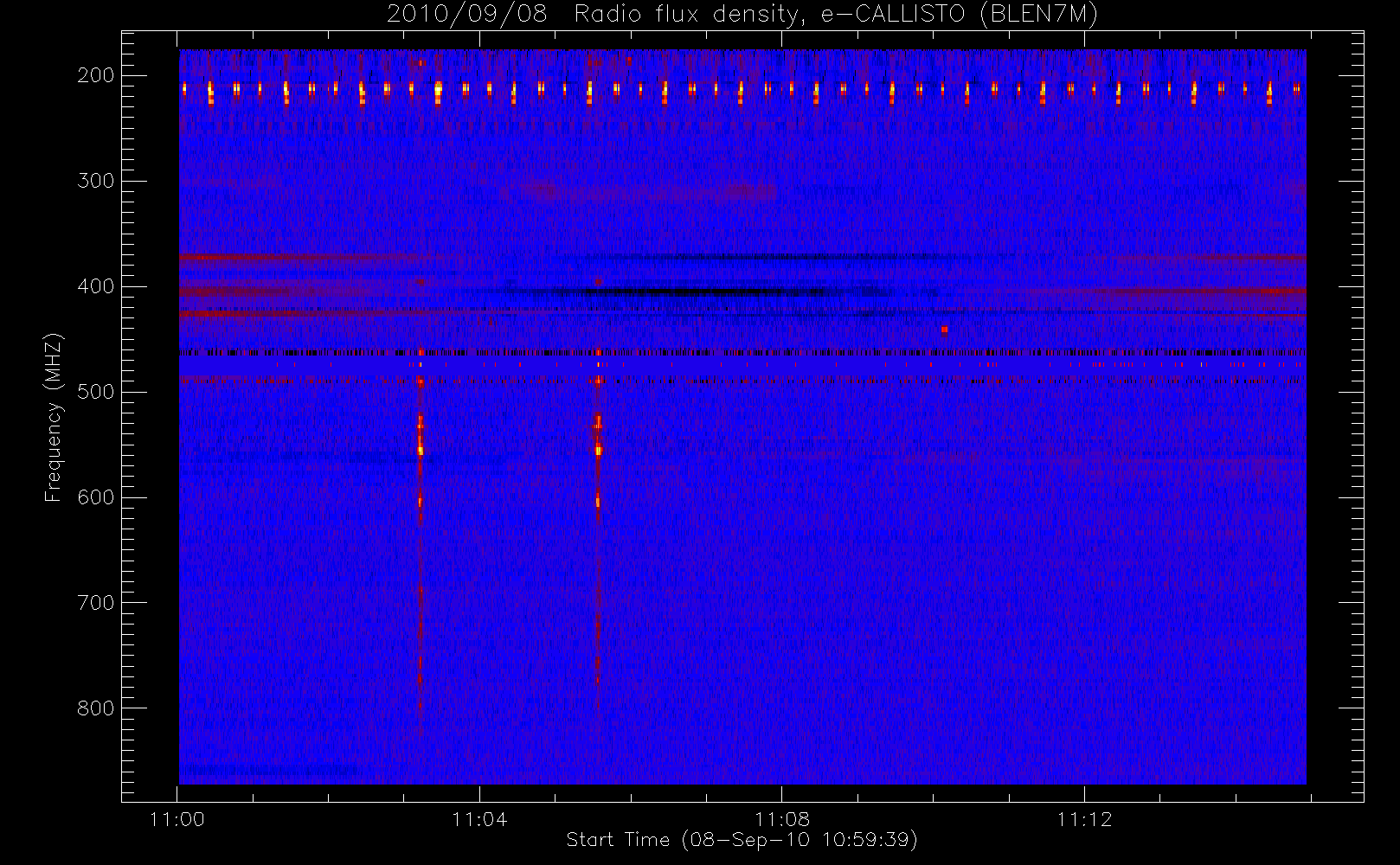Click the plot title "2010/09/08 Radio flux density, e-CALLISTO (BLEN7M)"
1400x865 pixels.
click(742, 15)
